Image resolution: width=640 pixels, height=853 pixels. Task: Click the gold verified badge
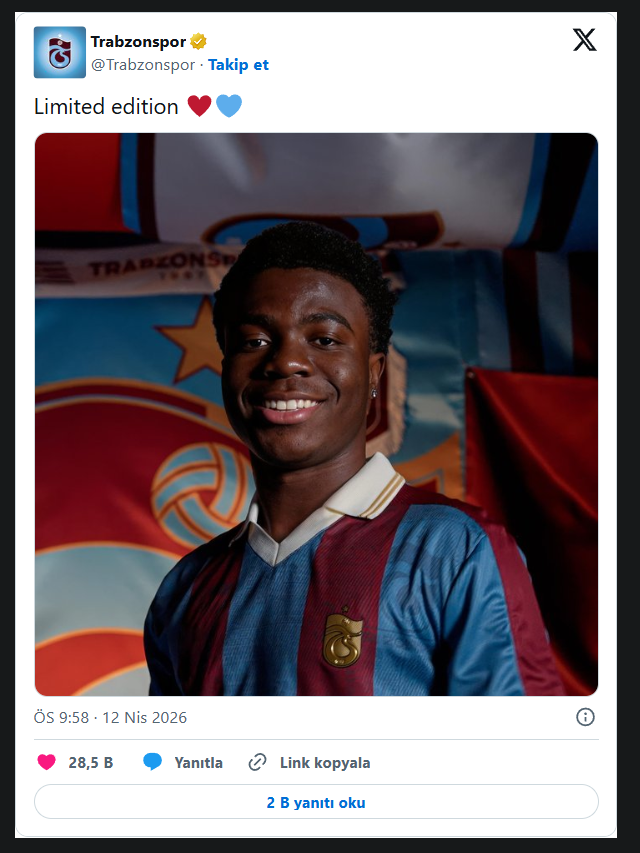(x=199, y=42)
